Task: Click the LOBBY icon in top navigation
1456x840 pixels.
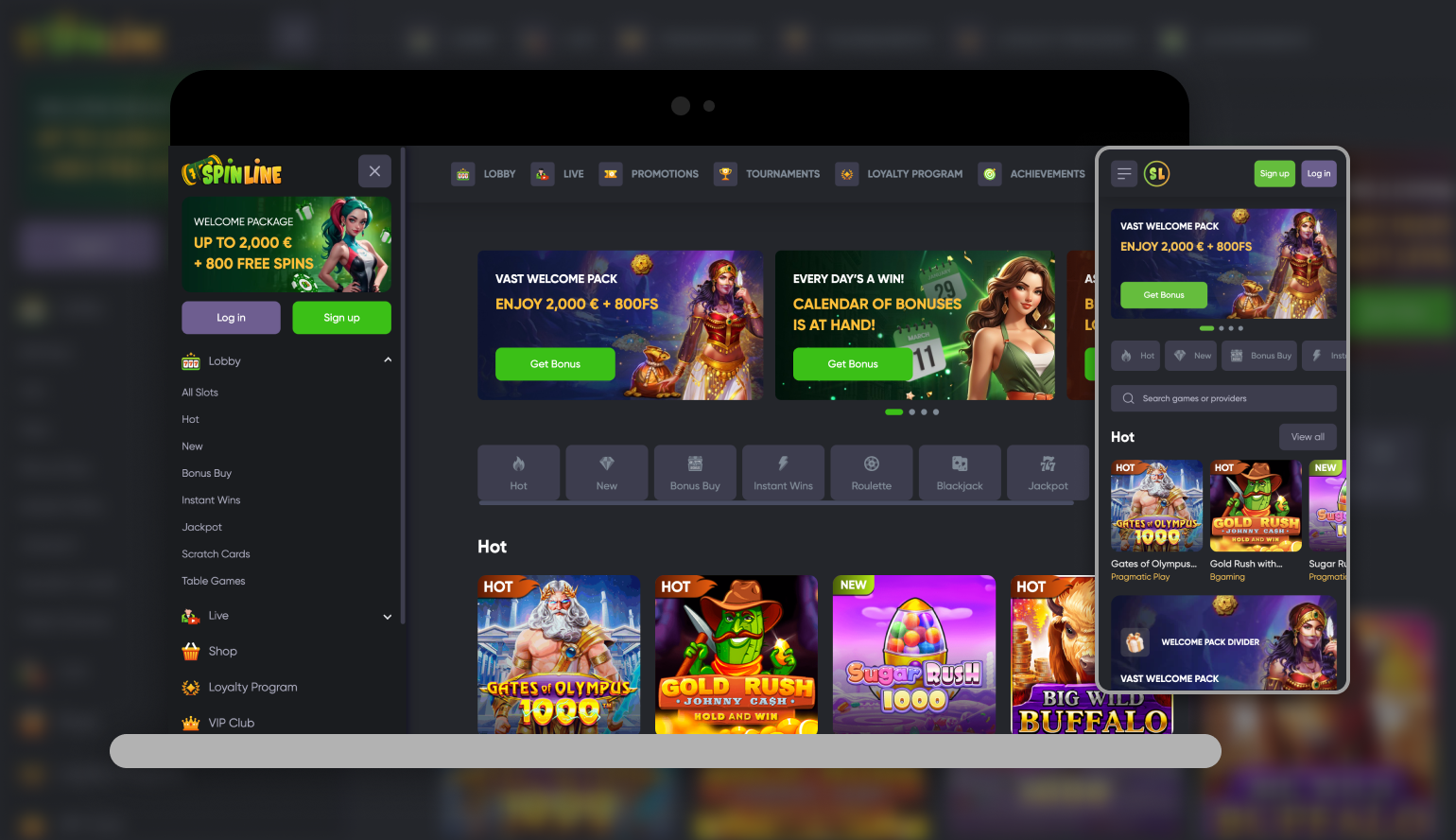Action: pos(462,174)
